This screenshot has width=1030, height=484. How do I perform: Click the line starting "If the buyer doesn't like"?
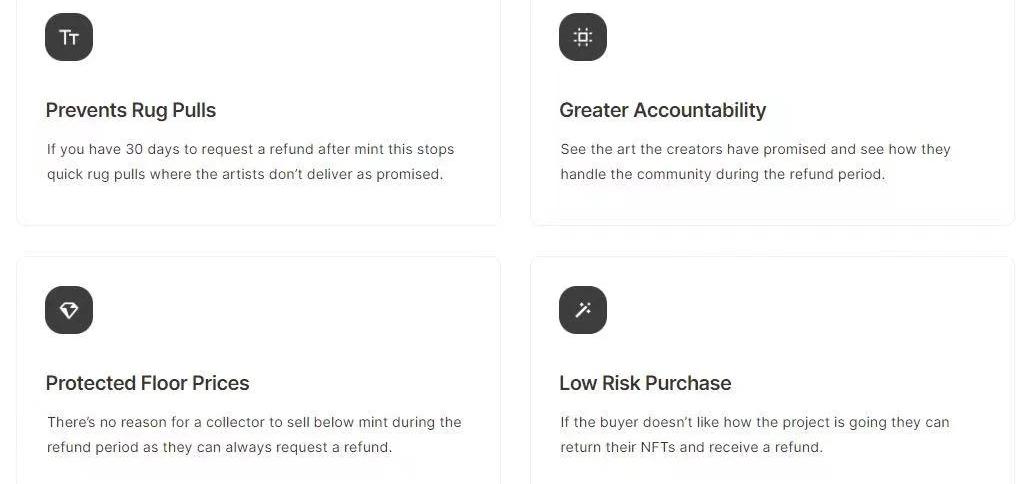point(754,422)
